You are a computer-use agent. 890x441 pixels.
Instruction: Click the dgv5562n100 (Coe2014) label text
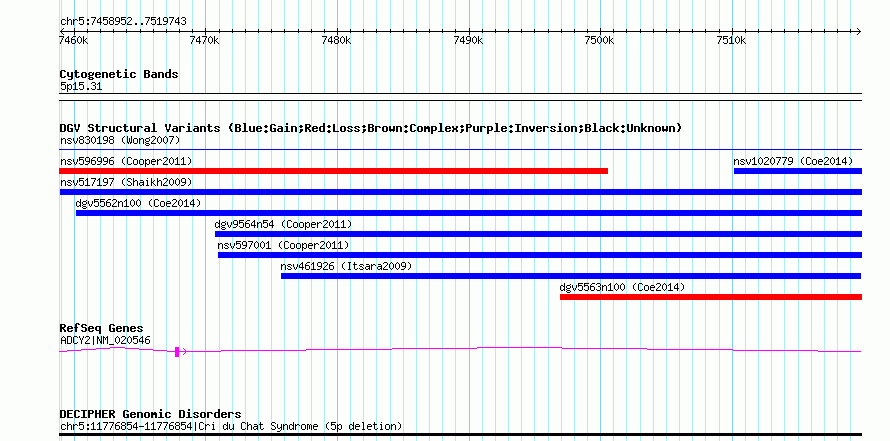138,203
